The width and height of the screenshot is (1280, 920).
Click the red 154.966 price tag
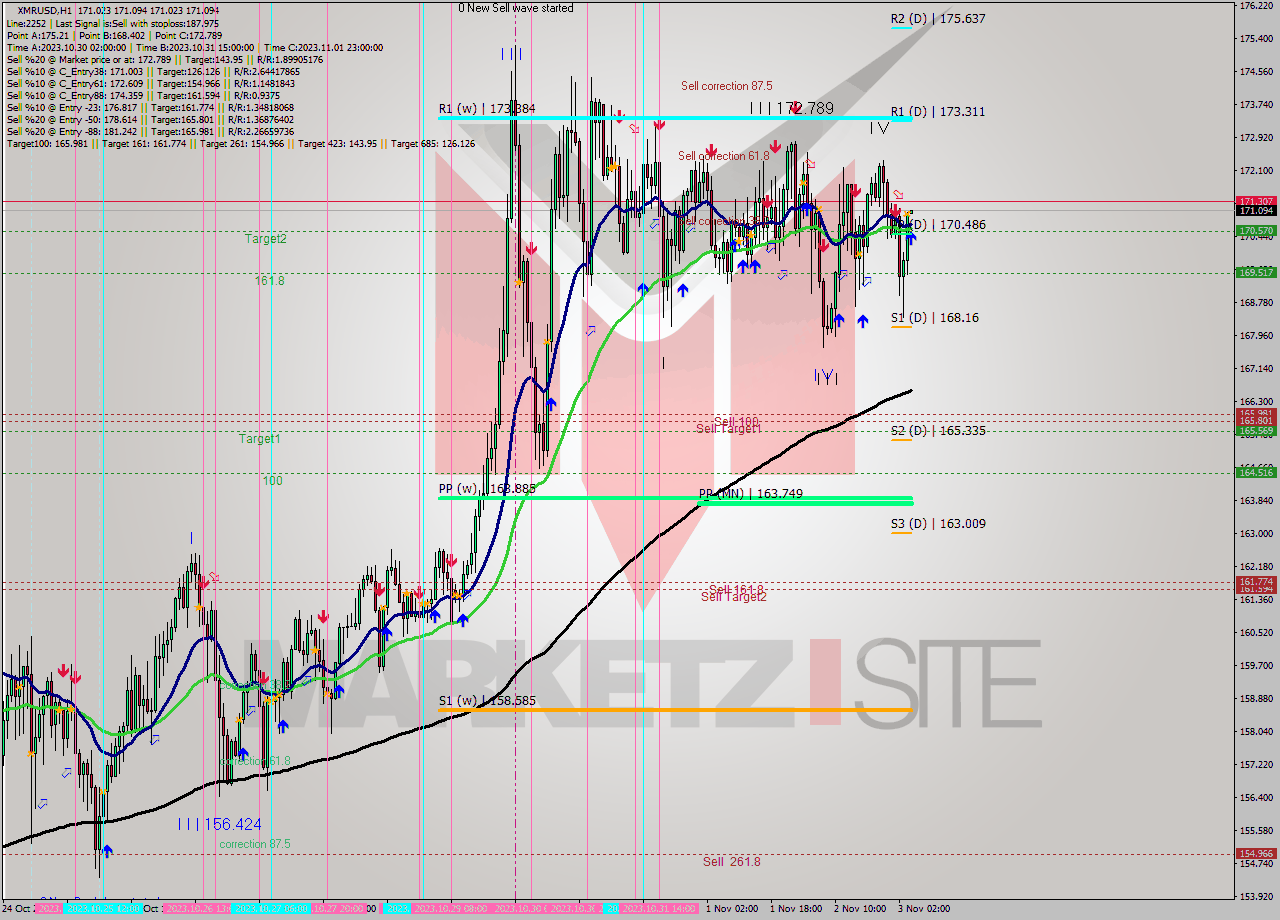point(1256,854)
